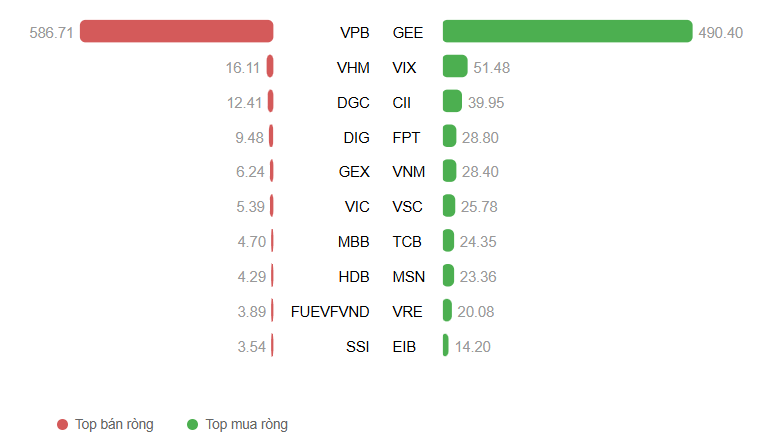Select the red DGC bar

pos(270,102)
